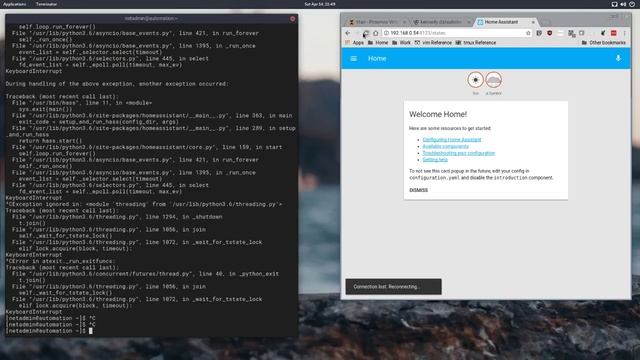
Task: Close the Home Assistant browser tab
Action: (533, 22)
